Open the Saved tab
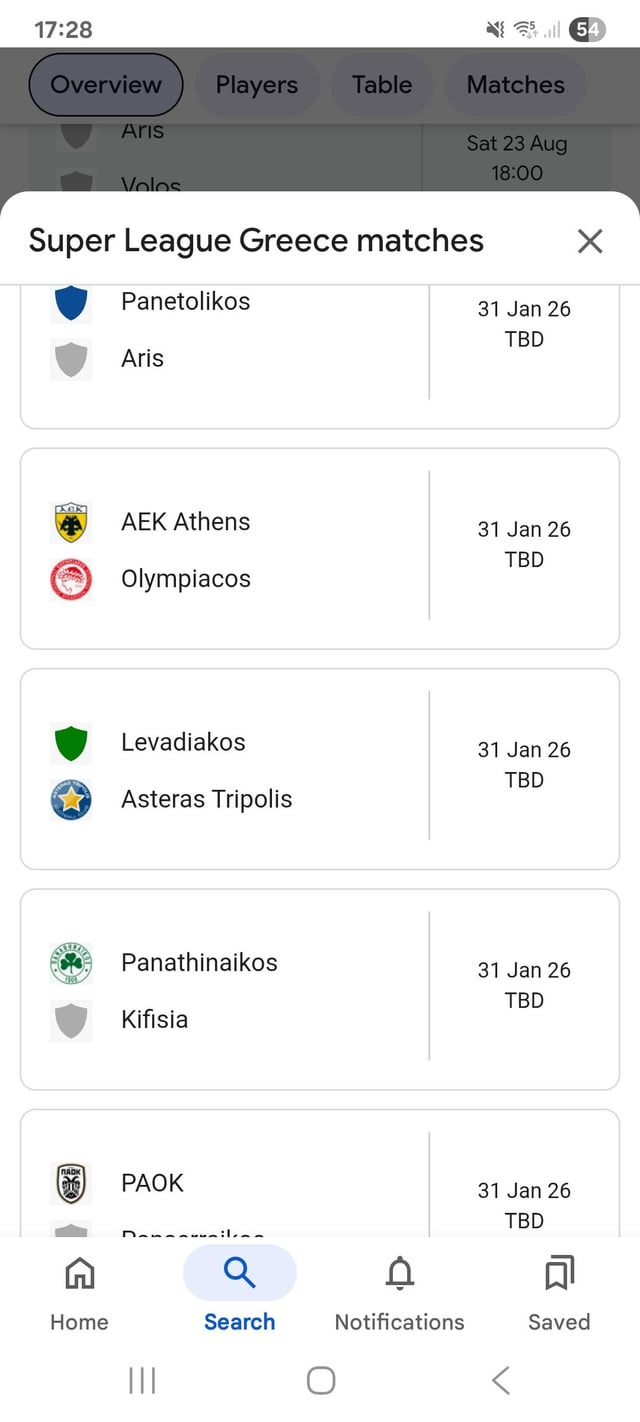 click(x=558, y=1290)
